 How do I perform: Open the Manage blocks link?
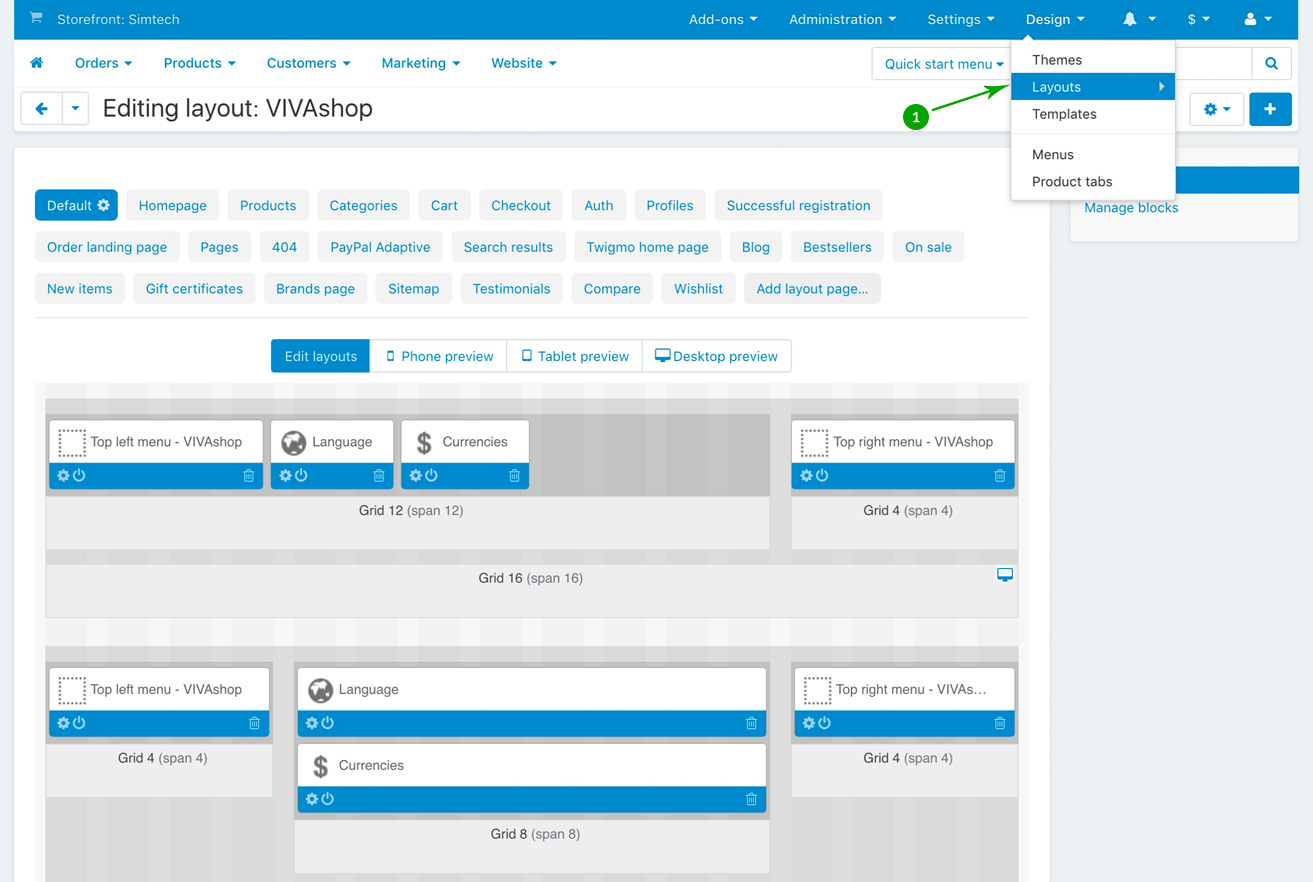(1131, 208)
